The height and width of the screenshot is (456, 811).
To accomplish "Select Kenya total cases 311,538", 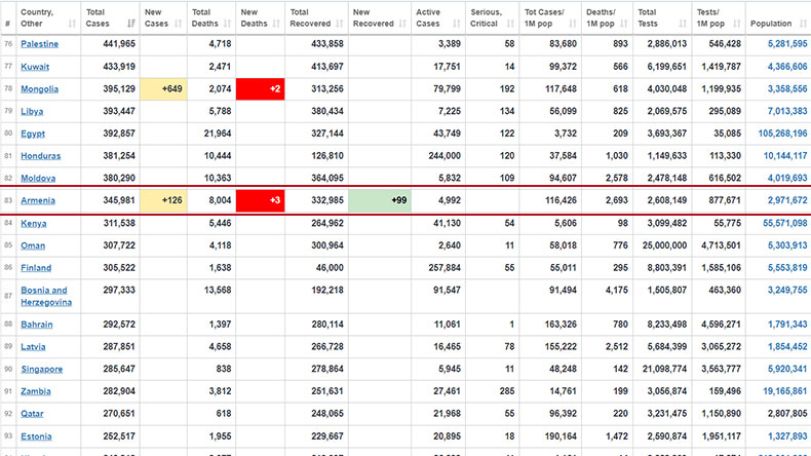I will (119, 223).
